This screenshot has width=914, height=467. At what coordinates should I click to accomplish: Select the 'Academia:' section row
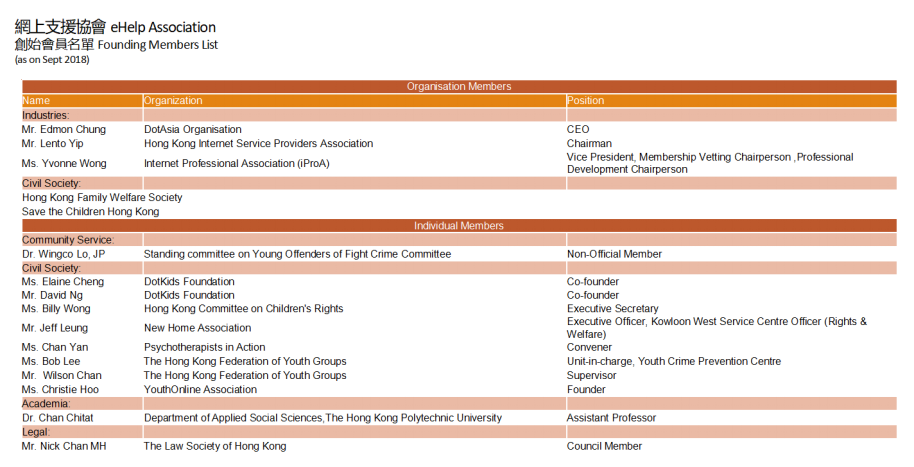click(459, 403)
